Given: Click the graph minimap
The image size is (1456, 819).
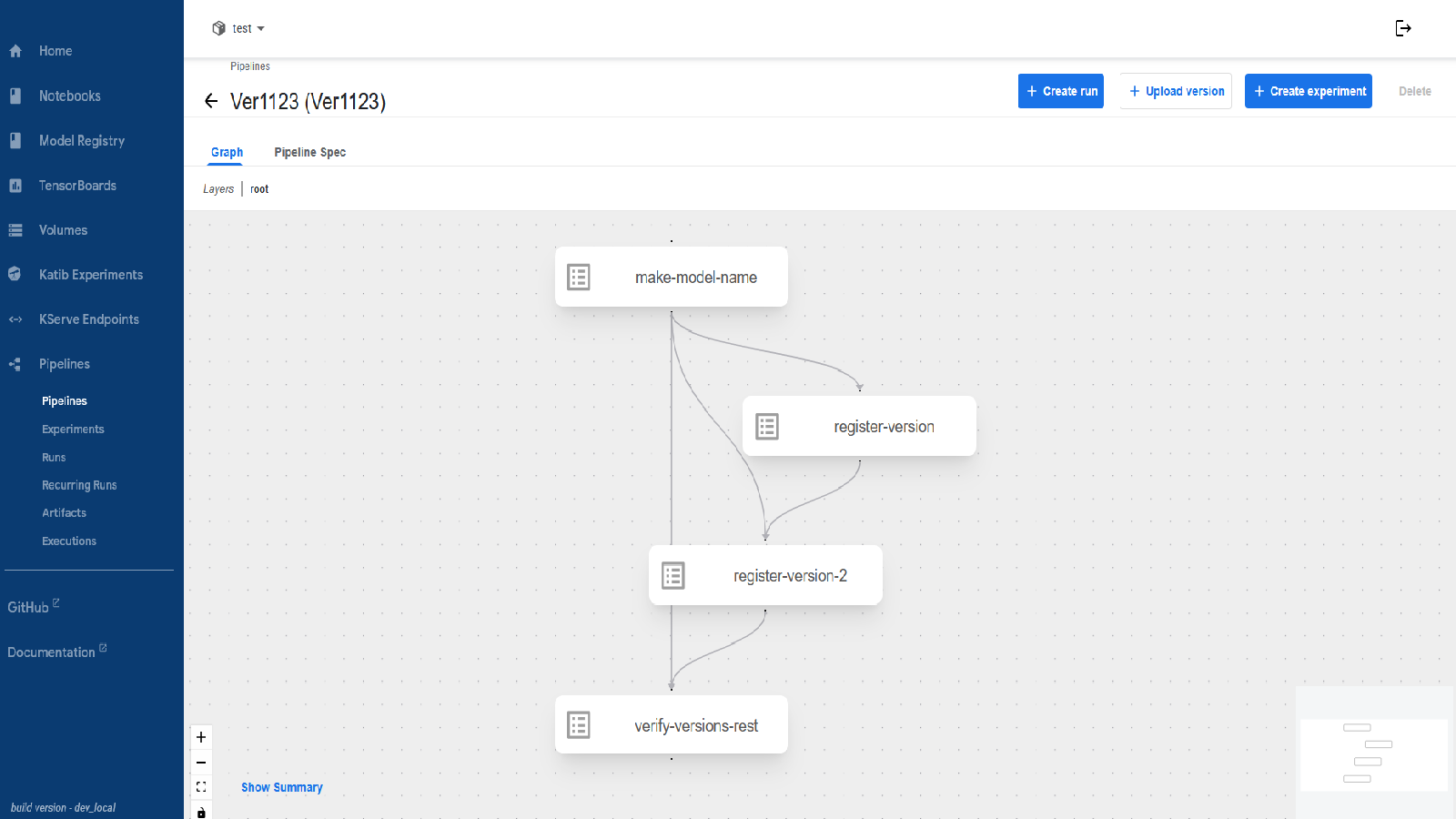Looking at the screenshot, I should pyautogui.click(x=1374, y=754).
